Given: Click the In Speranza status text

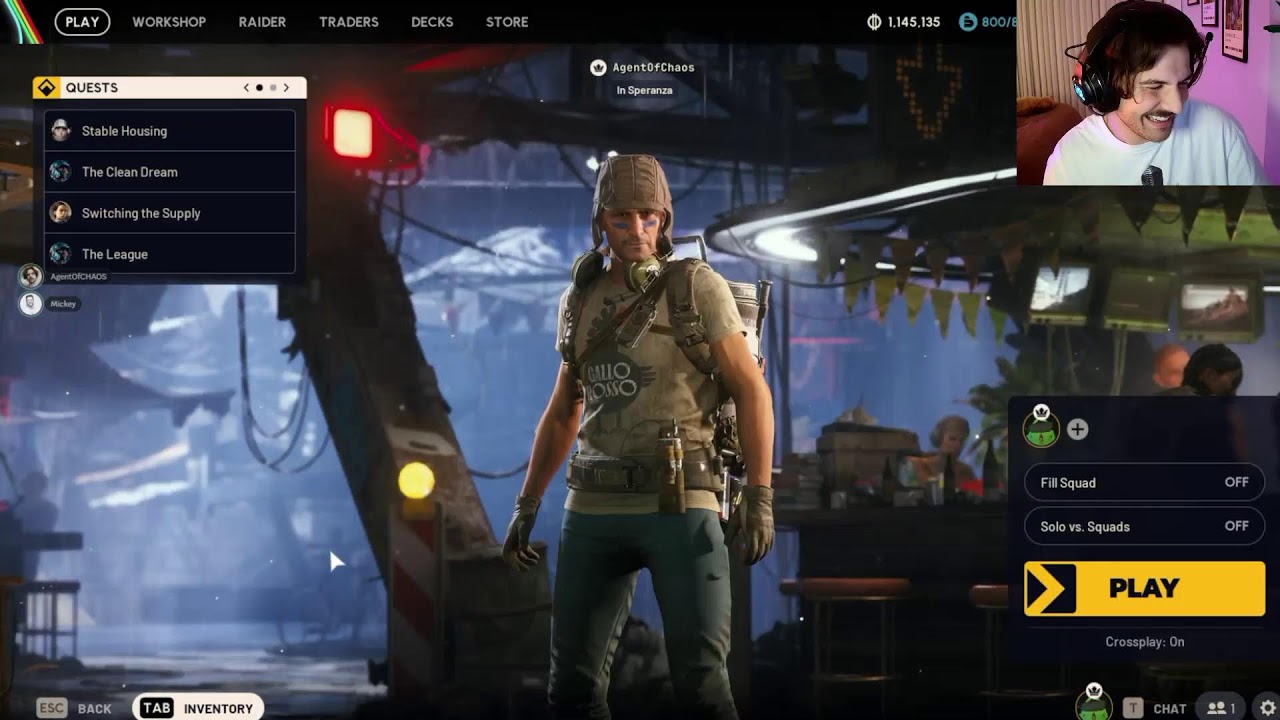Looking at the screenshot, I should coord(644,90).
